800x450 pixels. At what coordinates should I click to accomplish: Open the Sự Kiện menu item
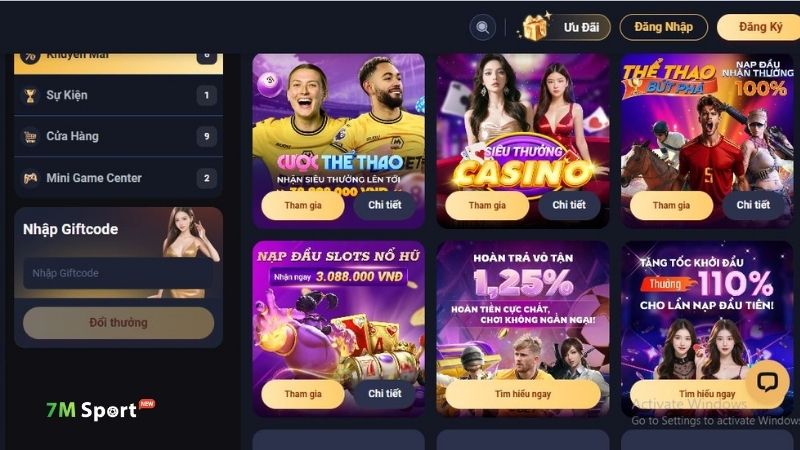118,95
